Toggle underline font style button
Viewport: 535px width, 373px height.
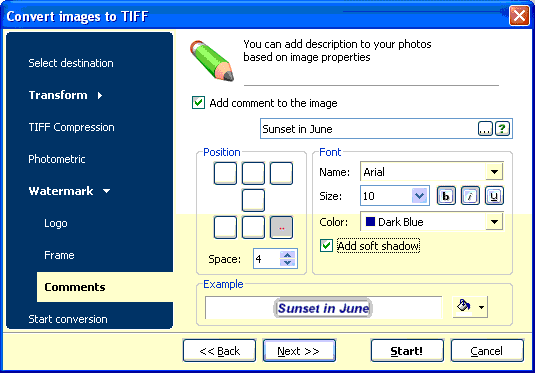point(494,196)
